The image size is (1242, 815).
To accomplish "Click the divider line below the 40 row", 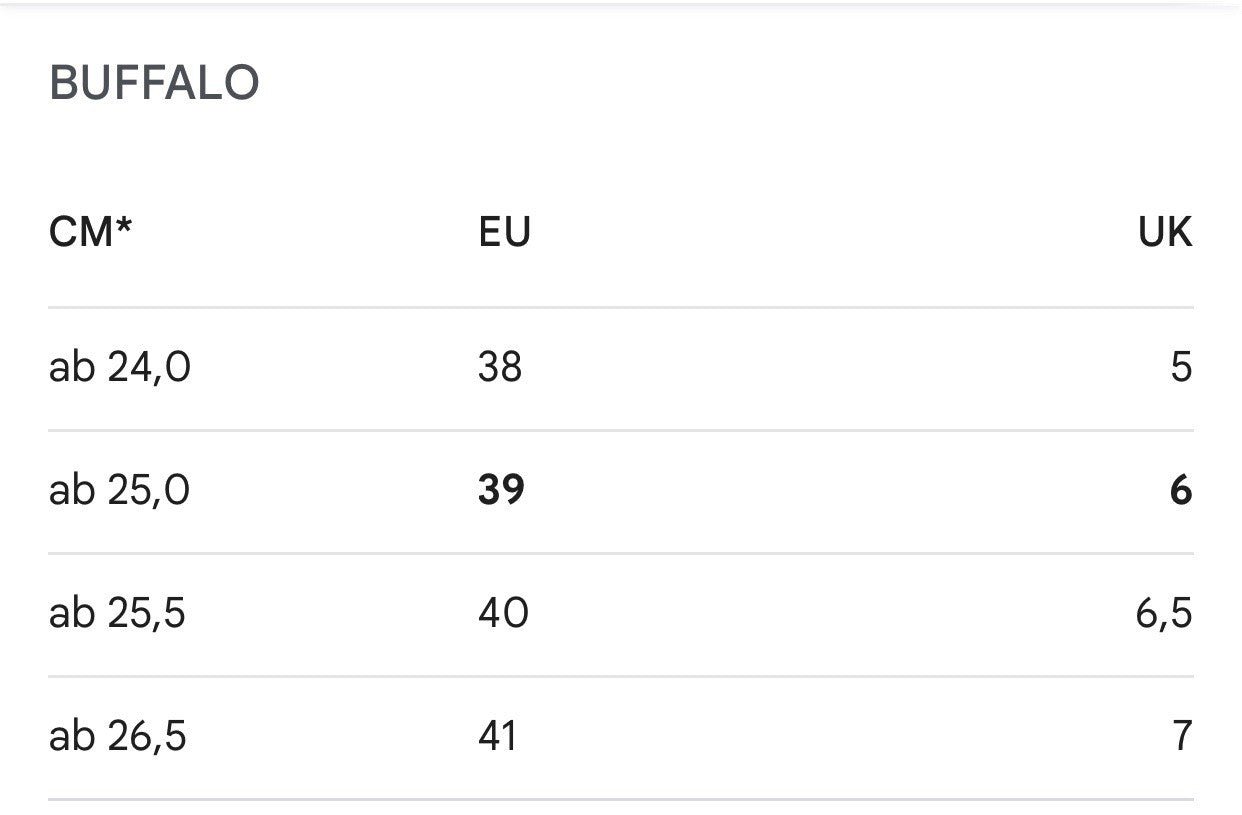I will 620,676.
